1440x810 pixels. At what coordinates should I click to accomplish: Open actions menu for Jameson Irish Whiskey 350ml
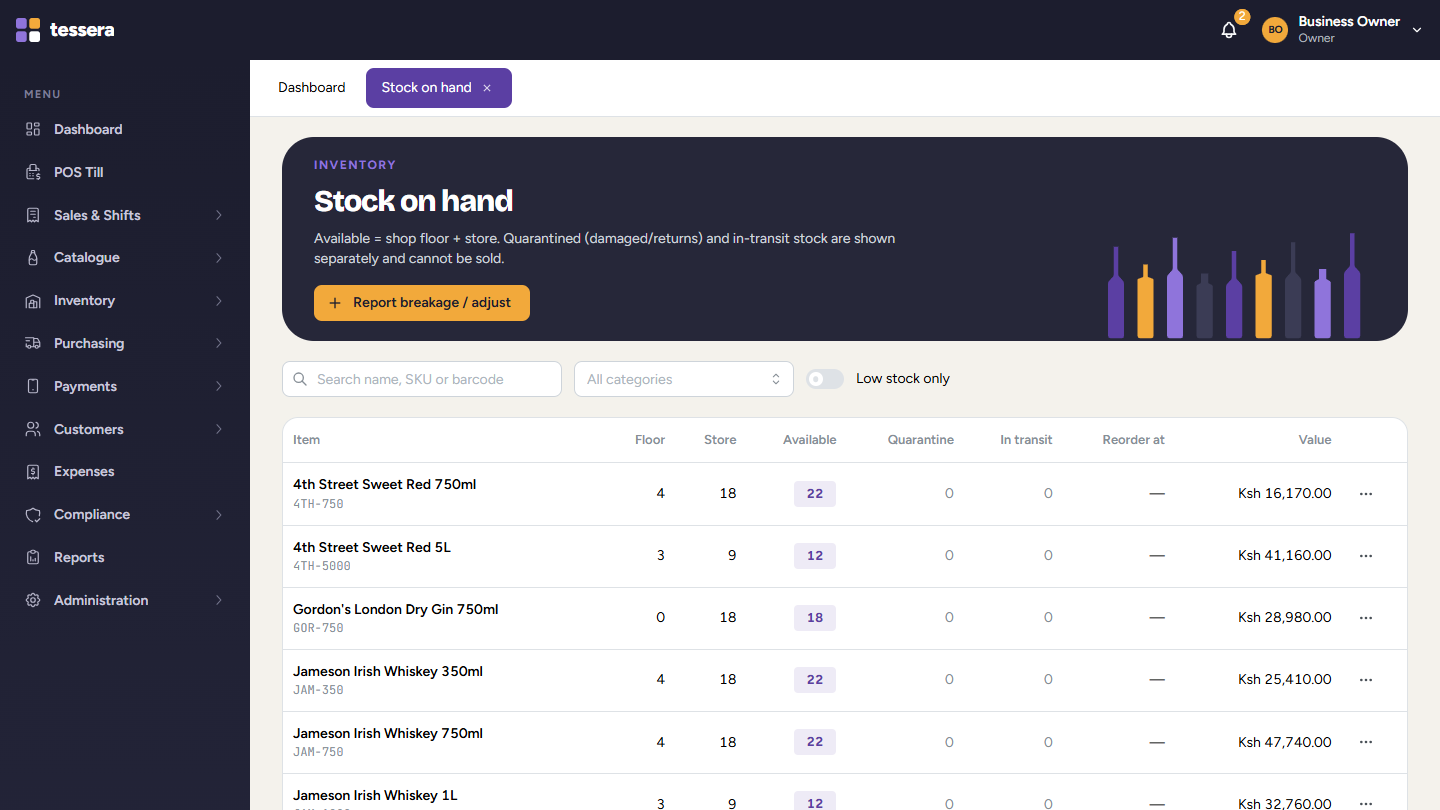pyautogui.click(x=1366, y=680)
